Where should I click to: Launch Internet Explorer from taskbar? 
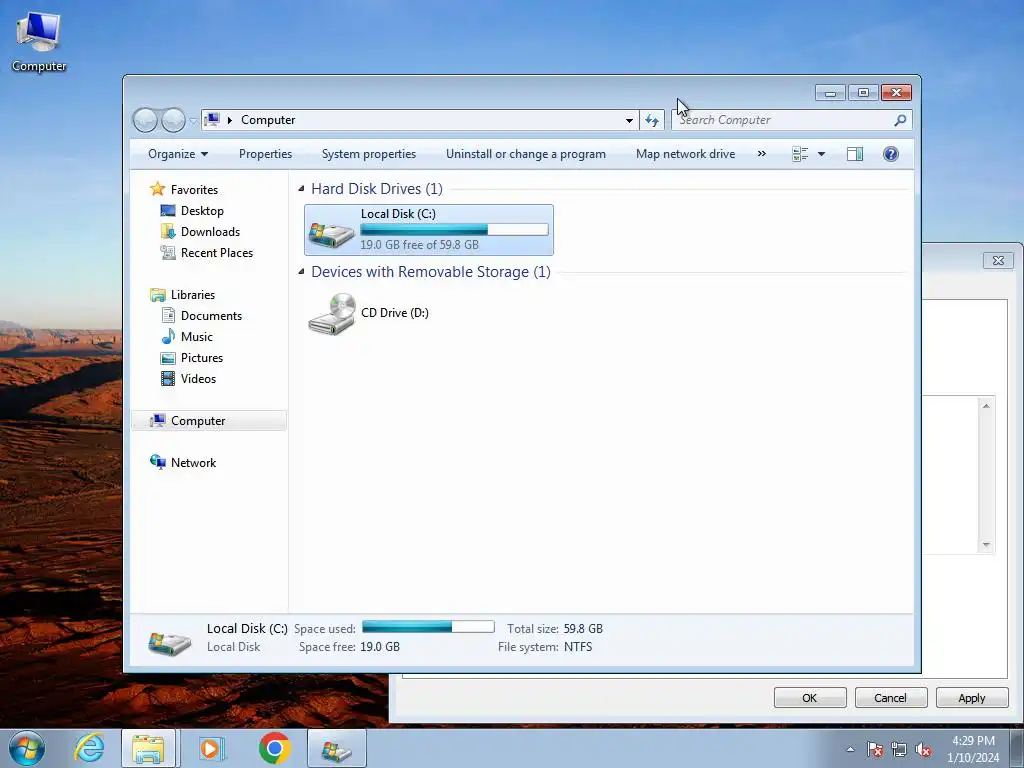(89, 748)
